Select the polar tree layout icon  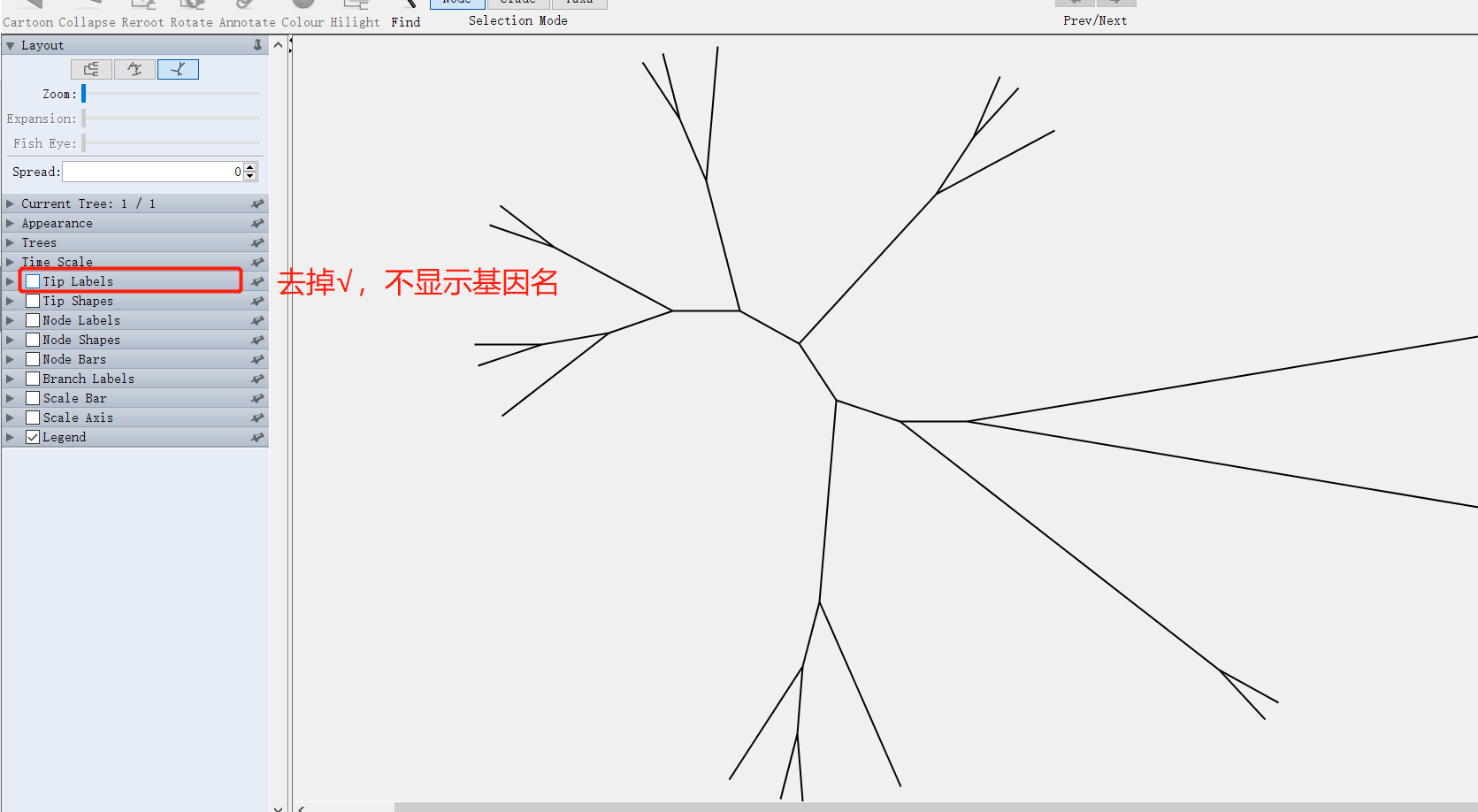(134, 69)
